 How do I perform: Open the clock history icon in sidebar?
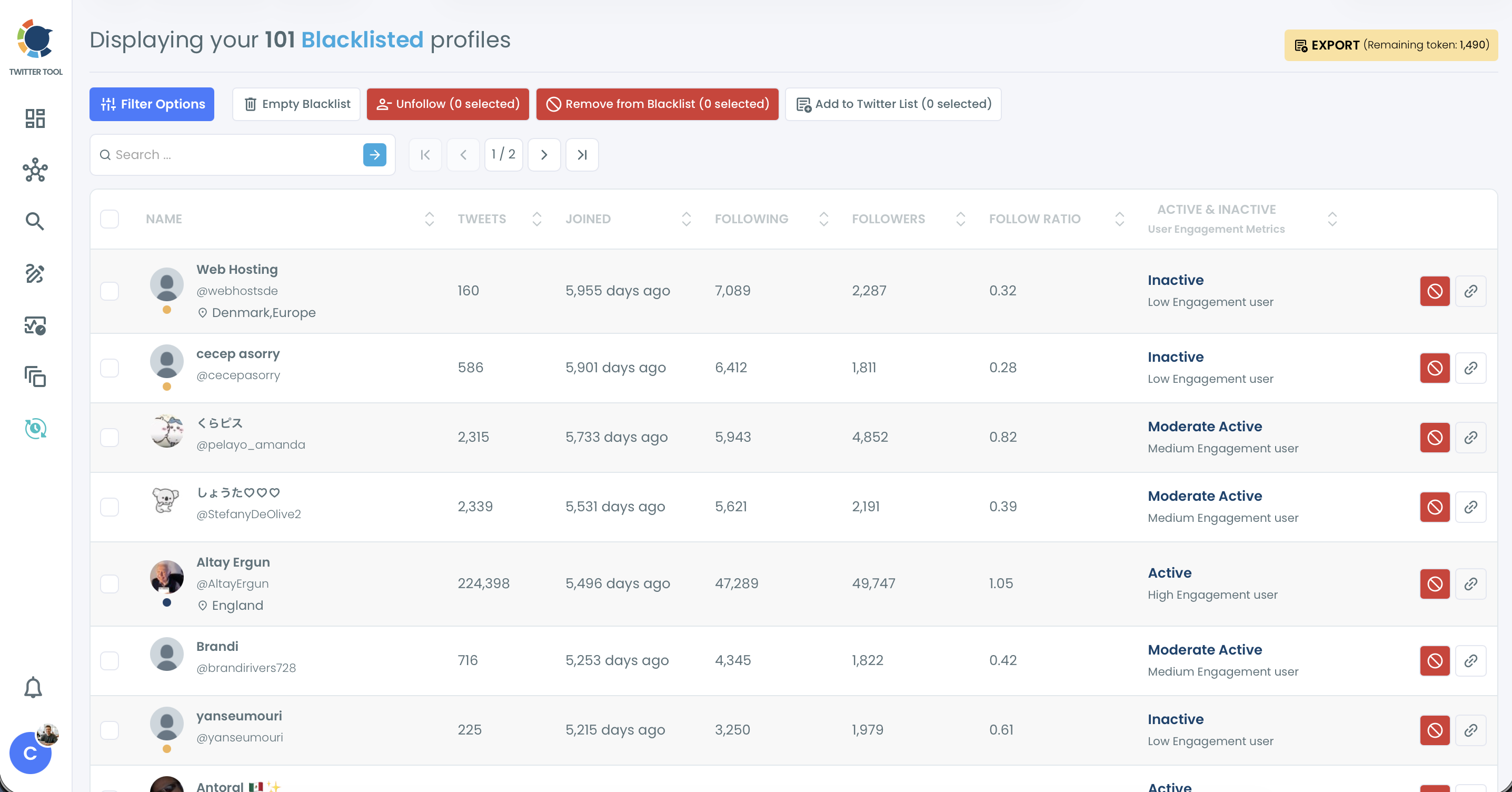35,428
